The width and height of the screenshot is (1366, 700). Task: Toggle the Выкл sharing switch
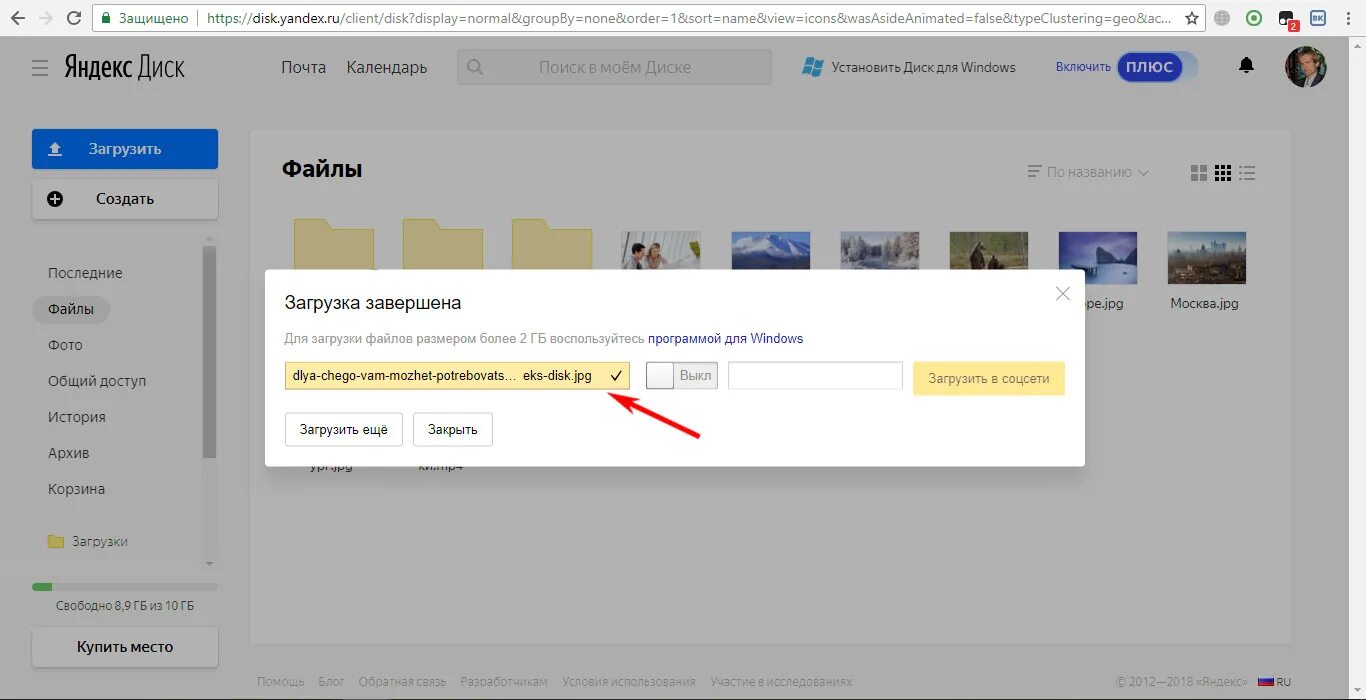(681, 376)
